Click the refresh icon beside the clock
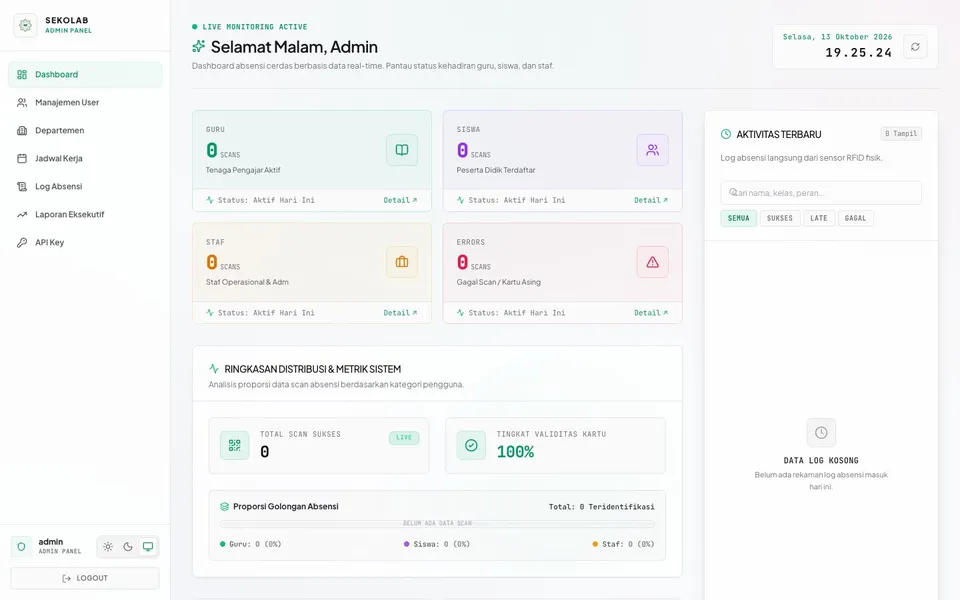This screenshot has height=600, width=960. coord(915,47)
